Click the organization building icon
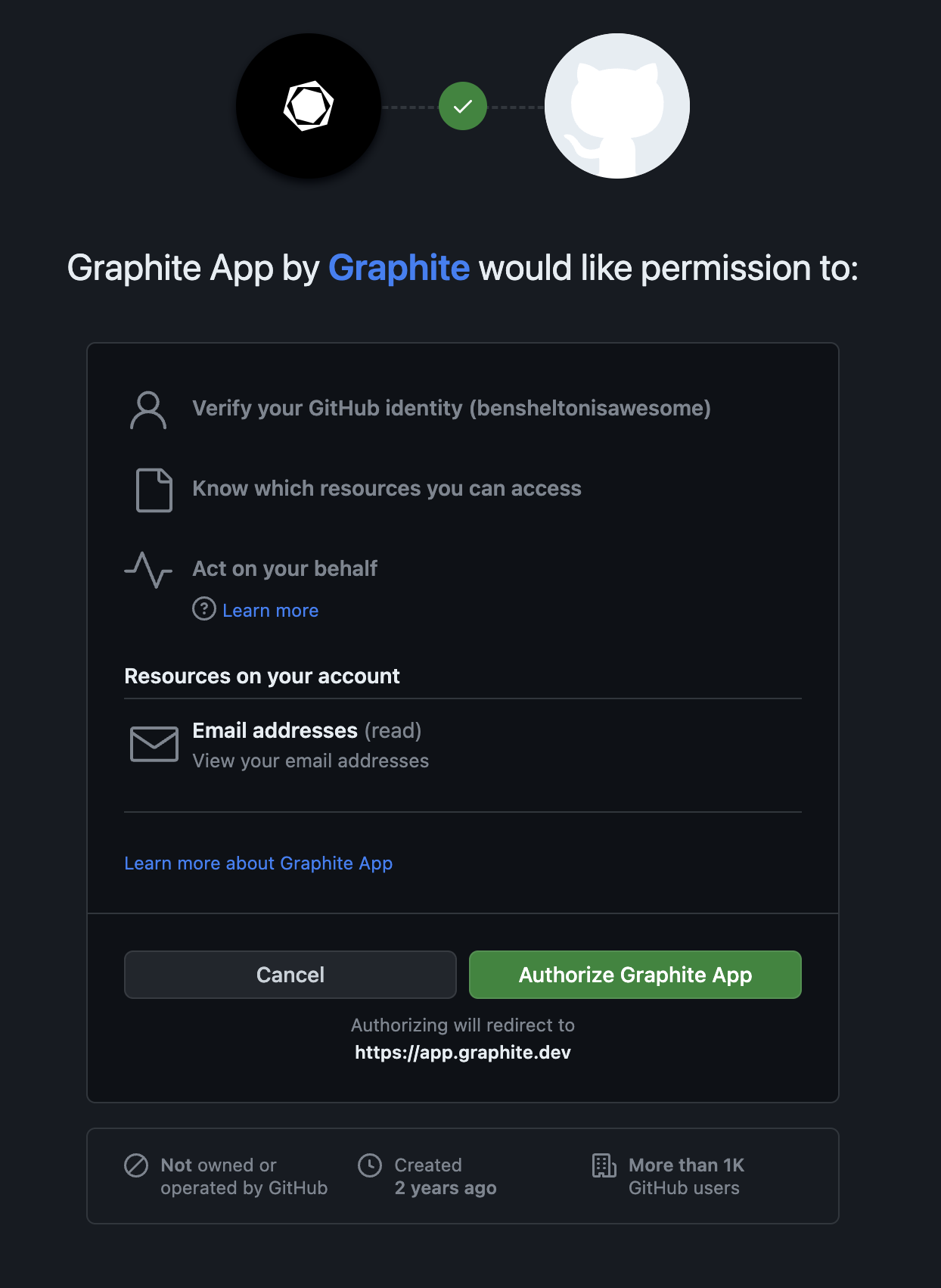941x1288 pixels. (x=604, y=1165)
